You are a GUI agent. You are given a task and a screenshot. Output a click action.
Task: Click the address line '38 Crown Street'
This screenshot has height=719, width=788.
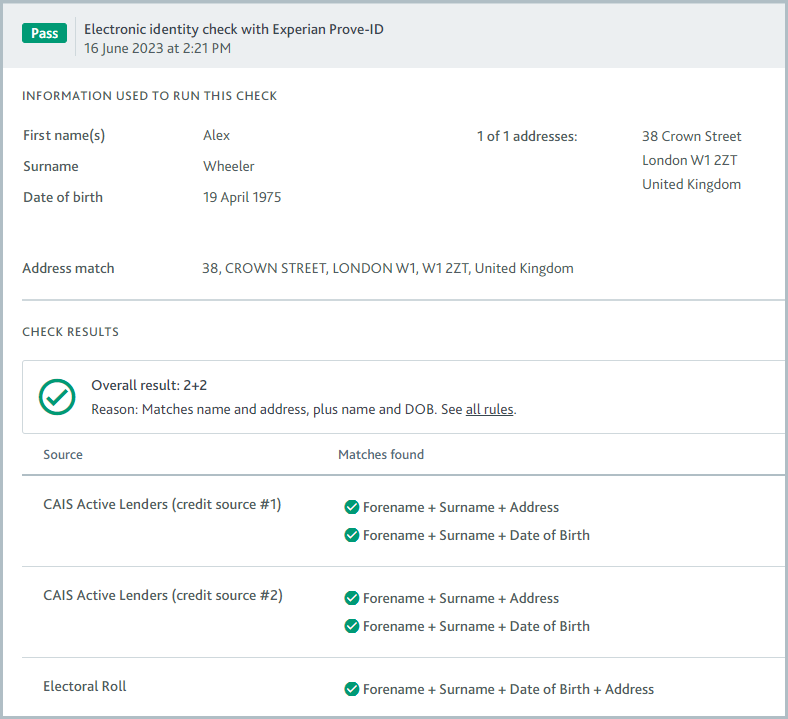692,137
